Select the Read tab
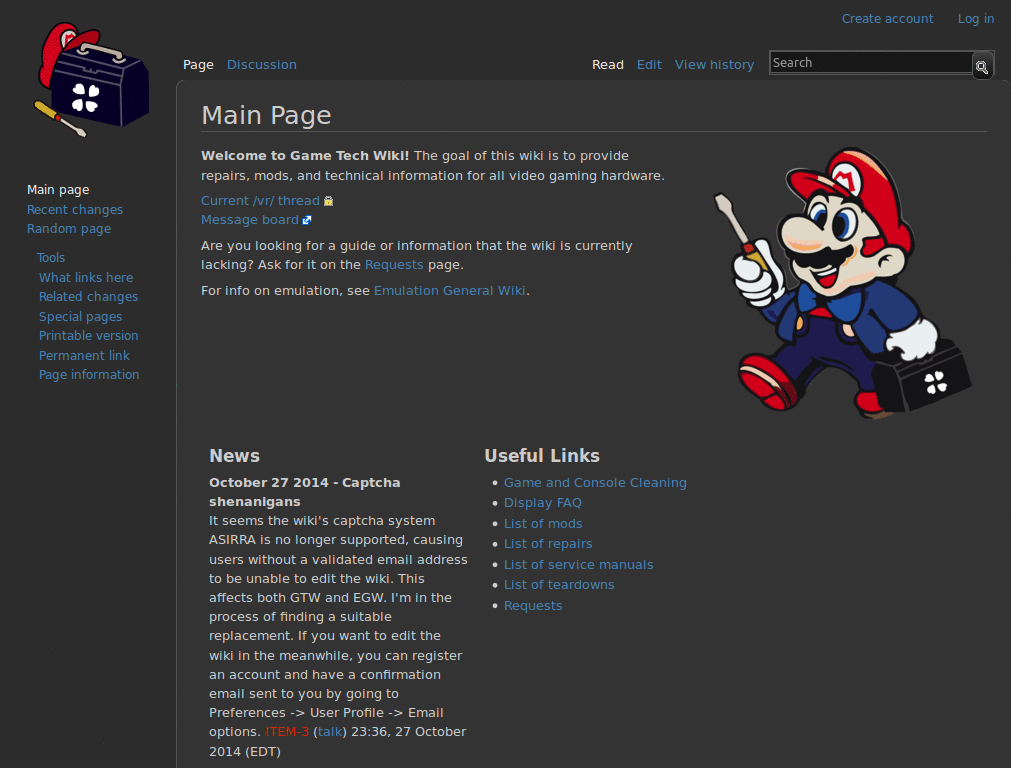This screenshot has width=1024, height=768. pyautogui.click(x=607, y=65)
